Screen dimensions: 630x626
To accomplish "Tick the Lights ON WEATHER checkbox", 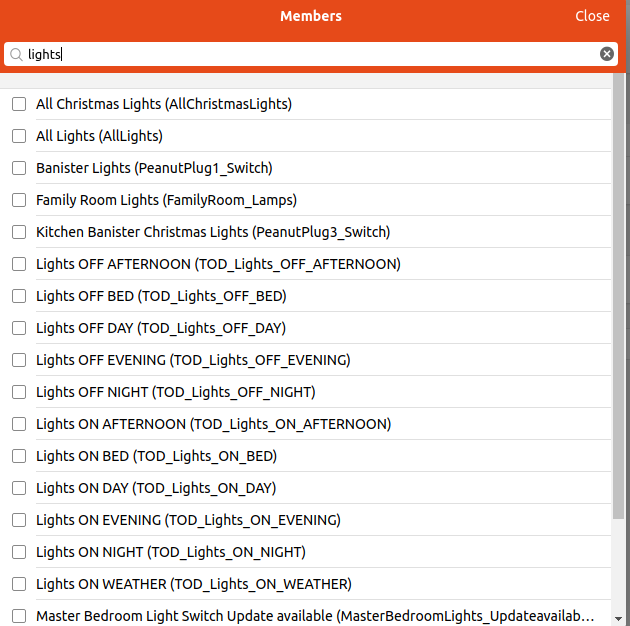I will (x=19, y=584).
